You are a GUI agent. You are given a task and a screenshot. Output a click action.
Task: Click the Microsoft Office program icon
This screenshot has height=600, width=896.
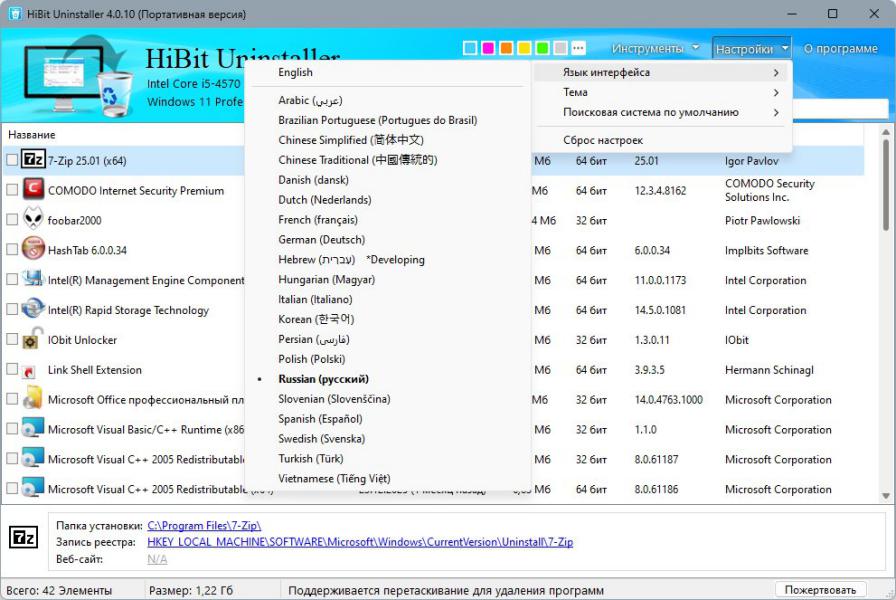34,400
